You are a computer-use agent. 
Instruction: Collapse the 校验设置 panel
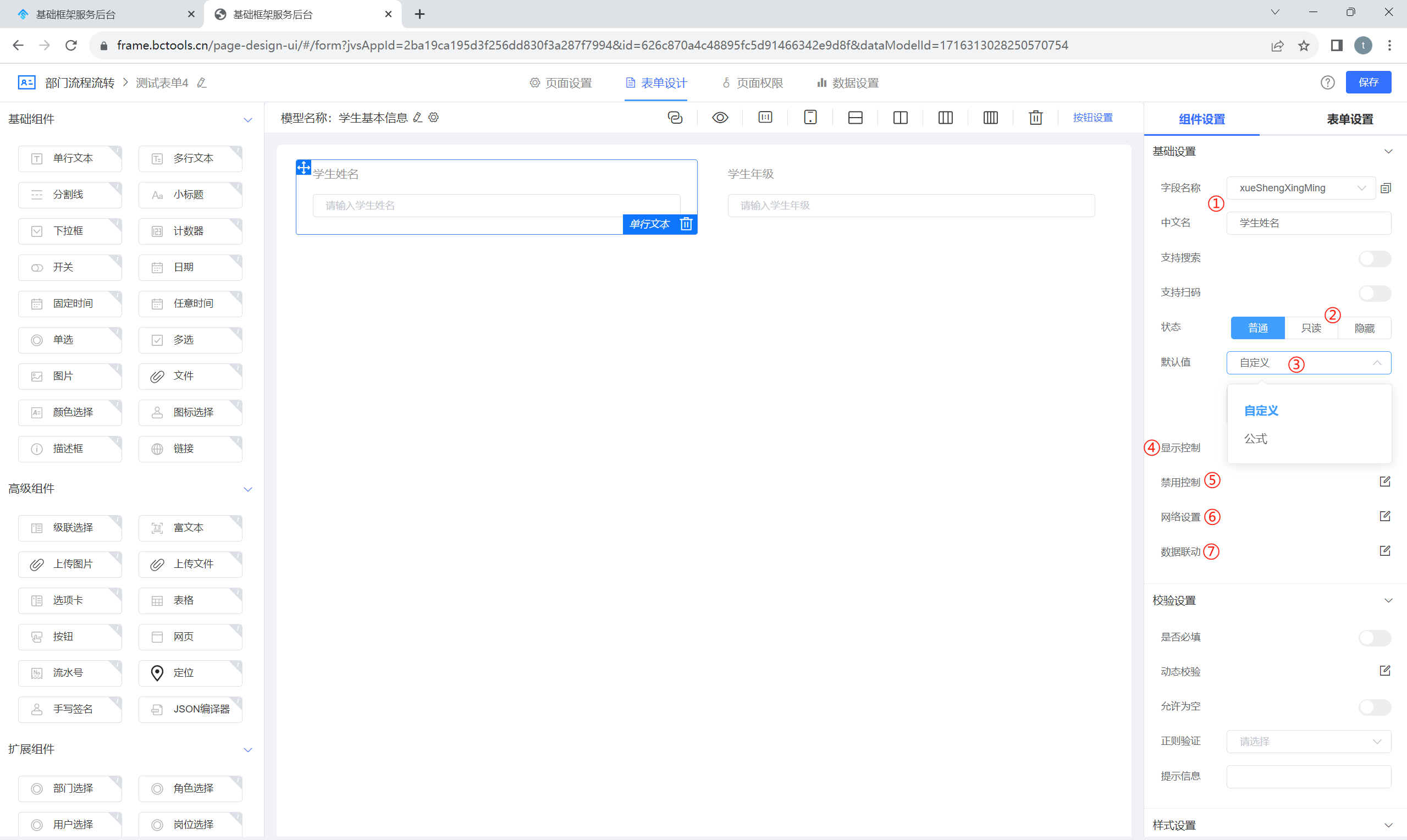(1388, 600)
